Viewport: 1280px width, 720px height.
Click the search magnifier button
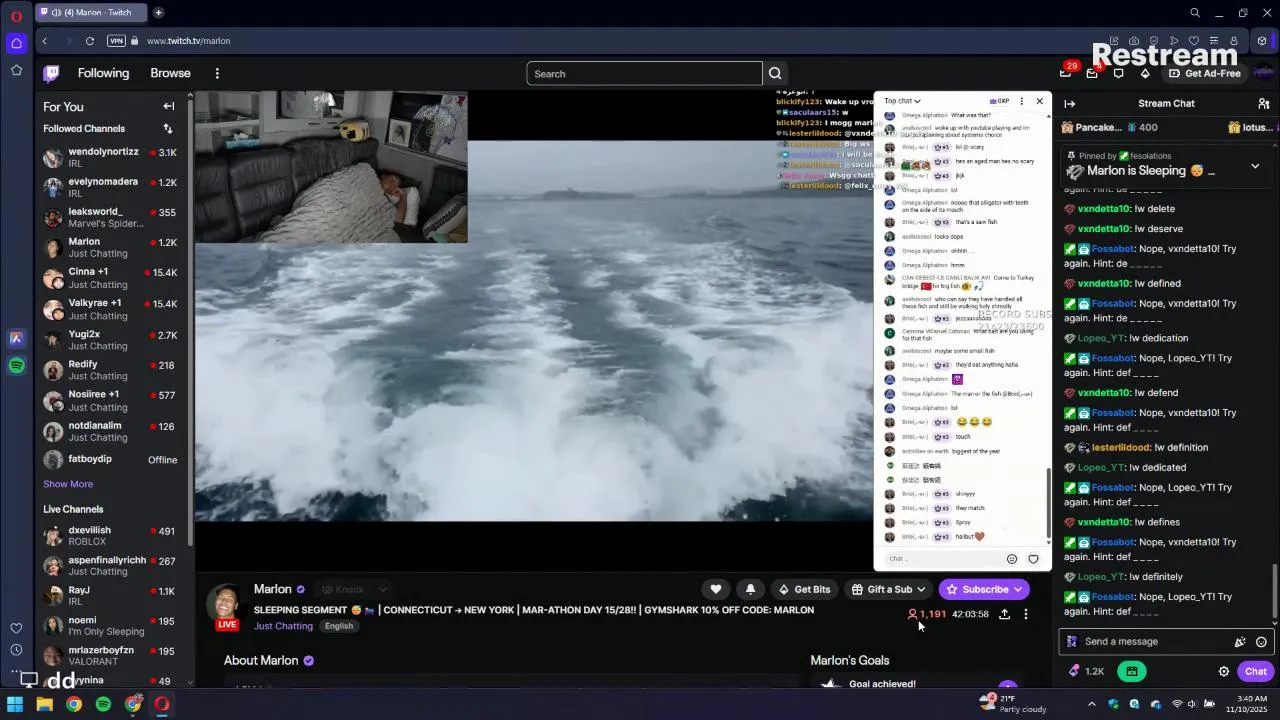(775, 73)
